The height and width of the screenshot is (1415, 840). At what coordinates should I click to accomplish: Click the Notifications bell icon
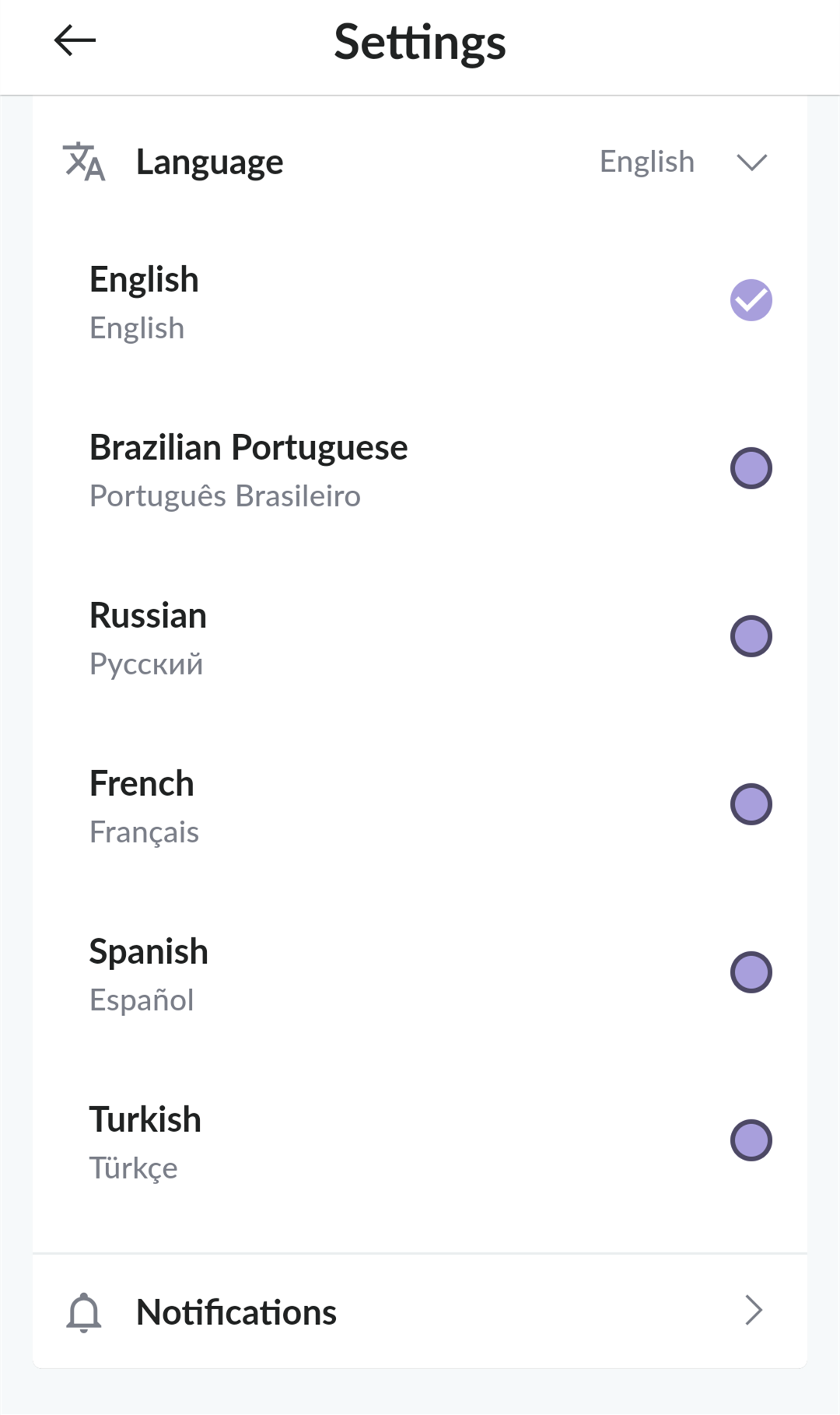(84, 1312)
